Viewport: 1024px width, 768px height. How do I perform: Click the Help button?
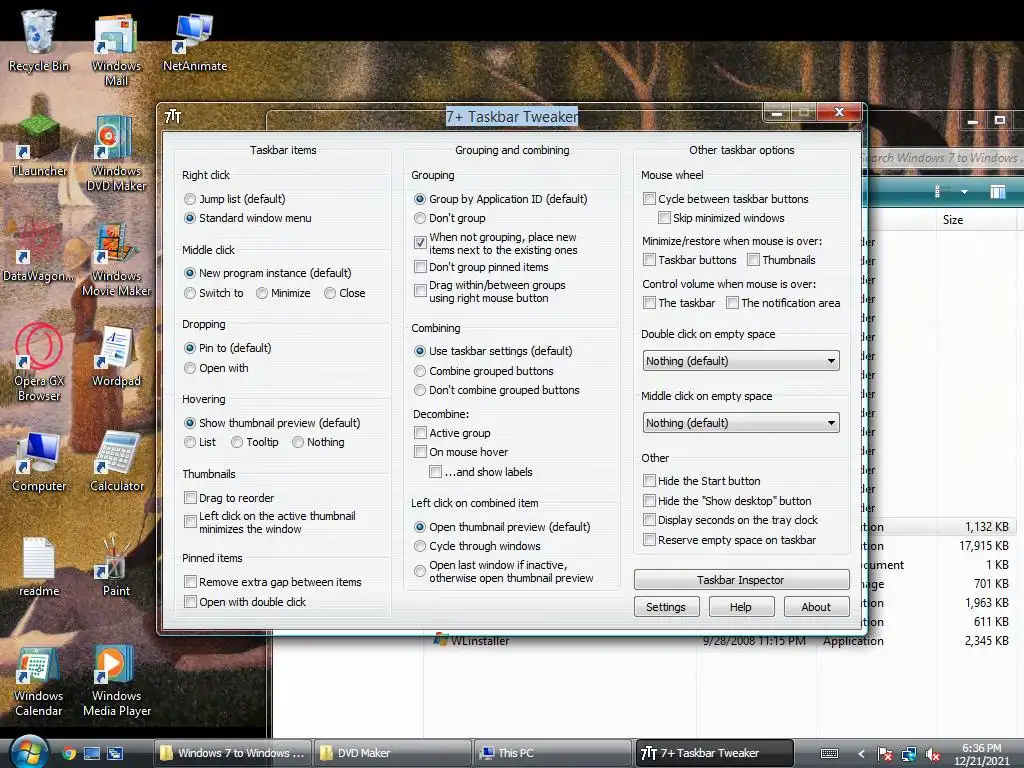click(741, 607)
